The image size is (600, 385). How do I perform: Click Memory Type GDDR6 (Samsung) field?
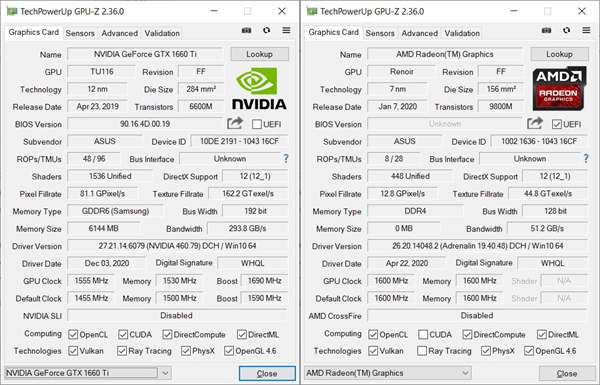[115, 211]
